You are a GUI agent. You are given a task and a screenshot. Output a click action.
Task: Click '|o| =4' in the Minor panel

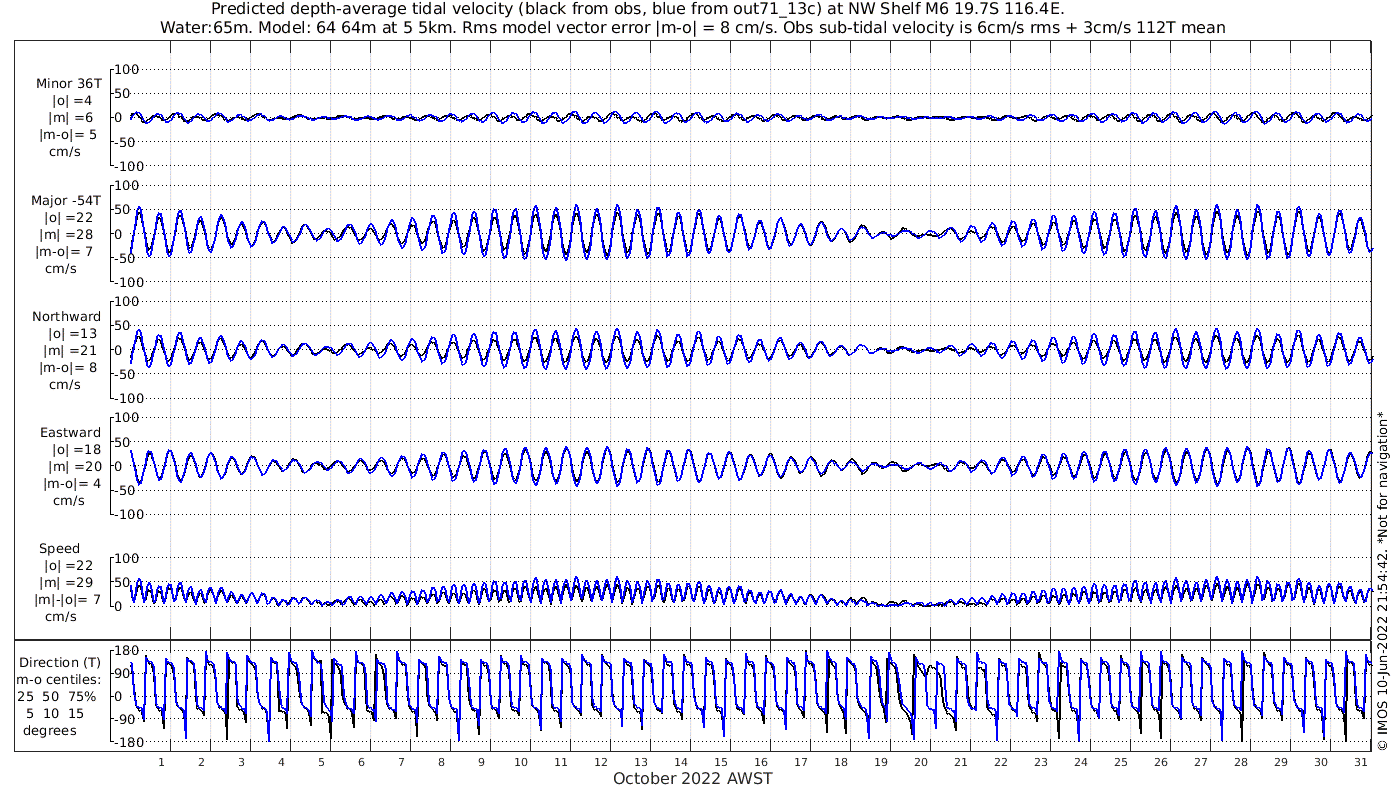[72, 101]
